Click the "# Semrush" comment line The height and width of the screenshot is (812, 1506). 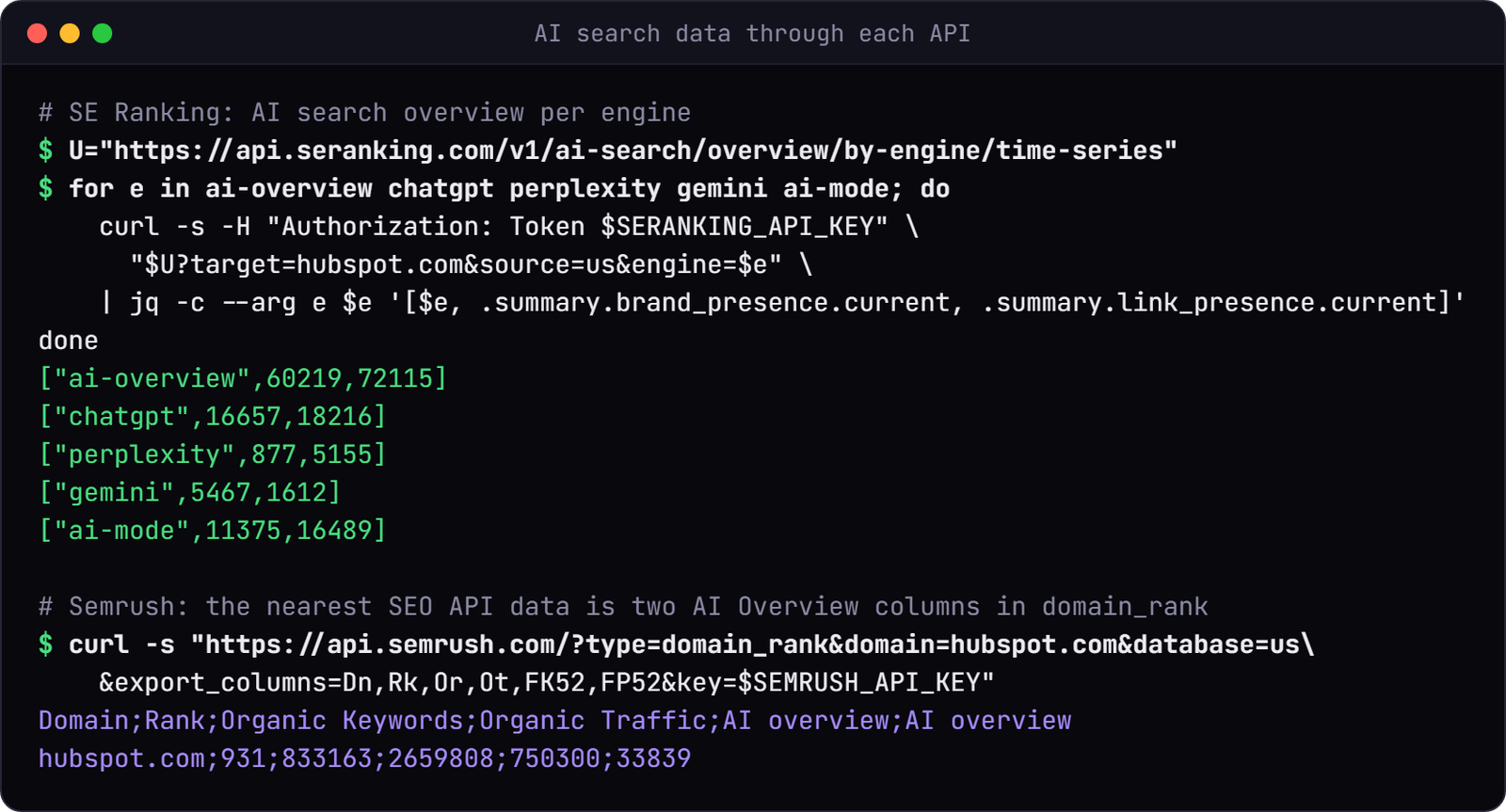[x=623, y=607]
